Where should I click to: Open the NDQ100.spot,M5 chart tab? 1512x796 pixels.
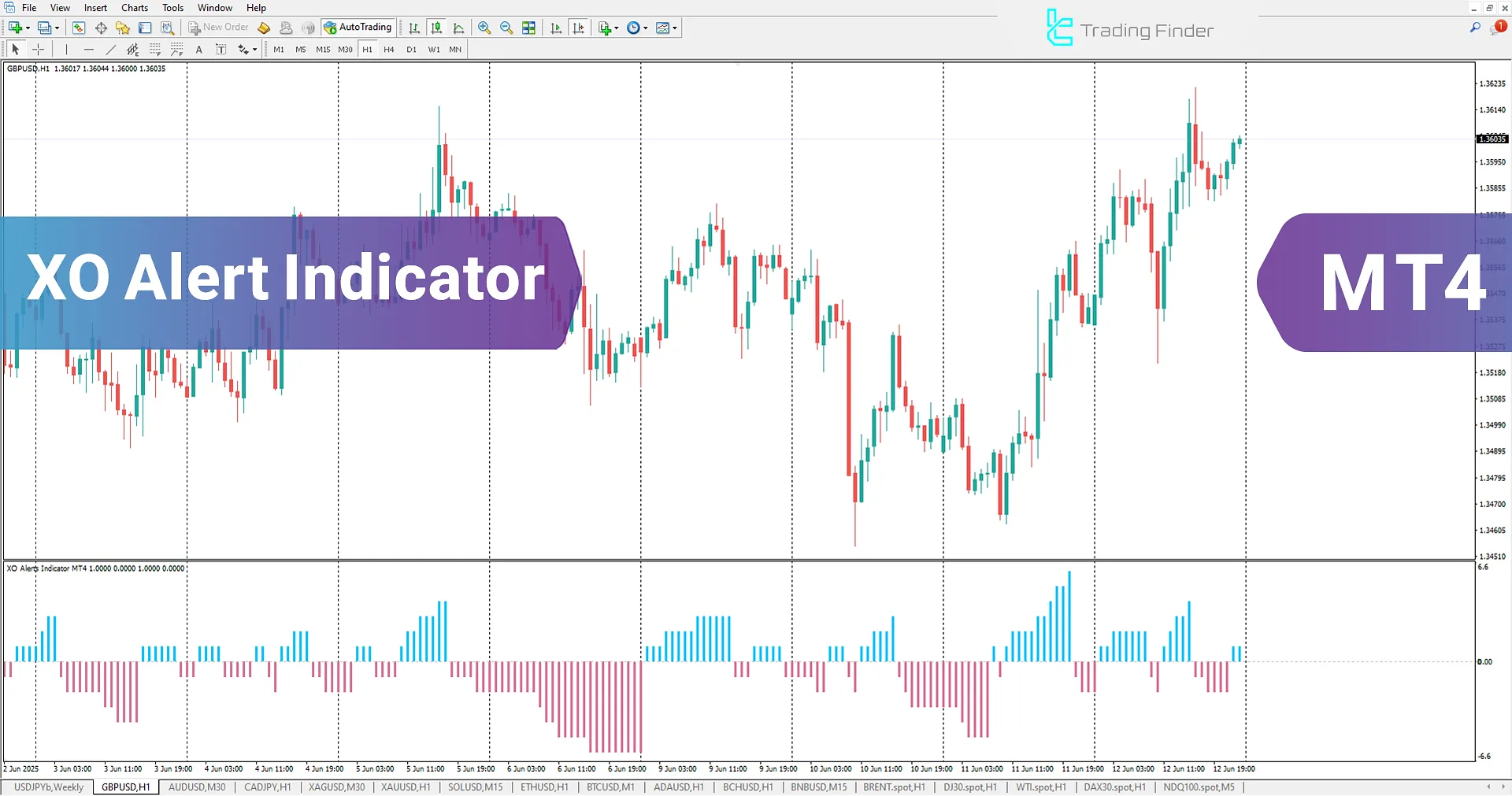click(1199, 787)
